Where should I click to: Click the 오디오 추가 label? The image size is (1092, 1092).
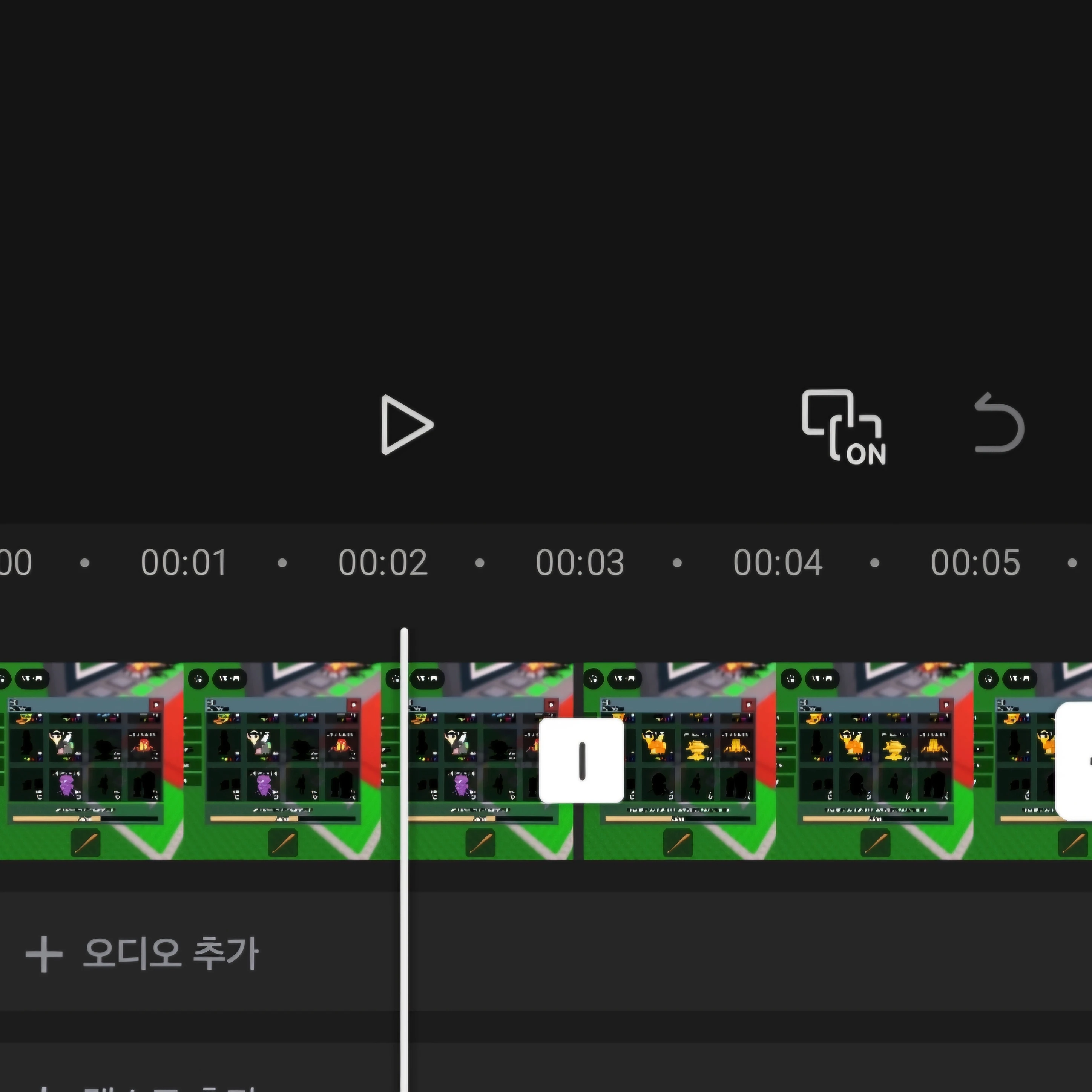[x=171, y=954]
